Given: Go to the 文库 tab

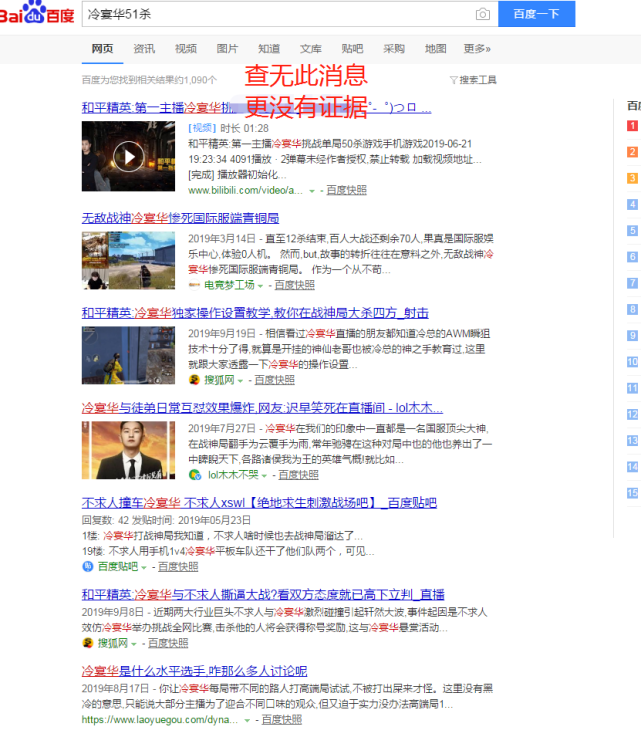Looking at the screenshot, I should click(311, 49).
